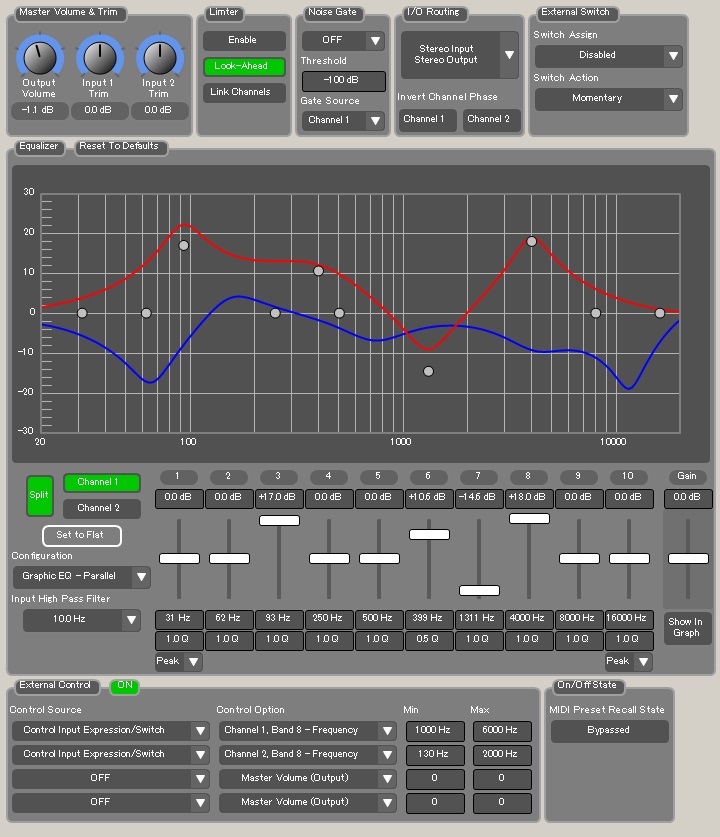Click band 8 gain slider handle
The height and width of the screenshot is (837, 720).
(529, 518)
